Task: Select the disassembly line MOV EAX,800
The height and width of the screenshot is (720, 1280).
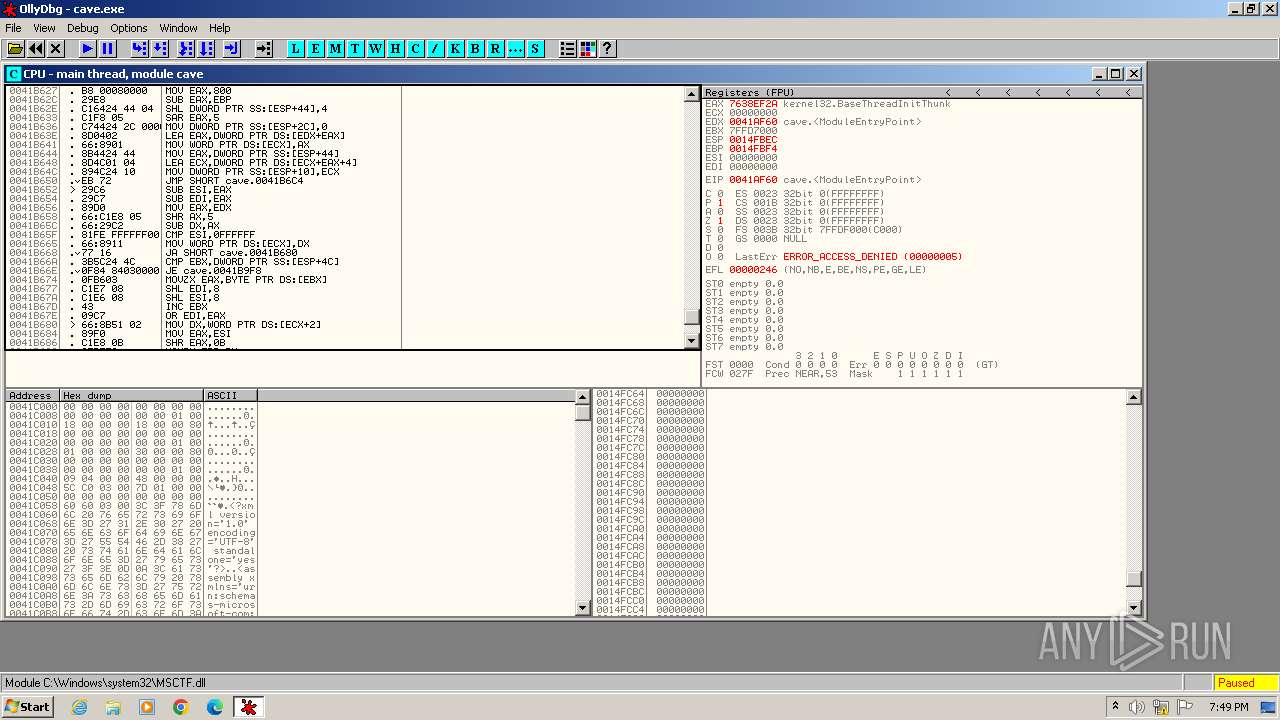Action: pos(198,91)
